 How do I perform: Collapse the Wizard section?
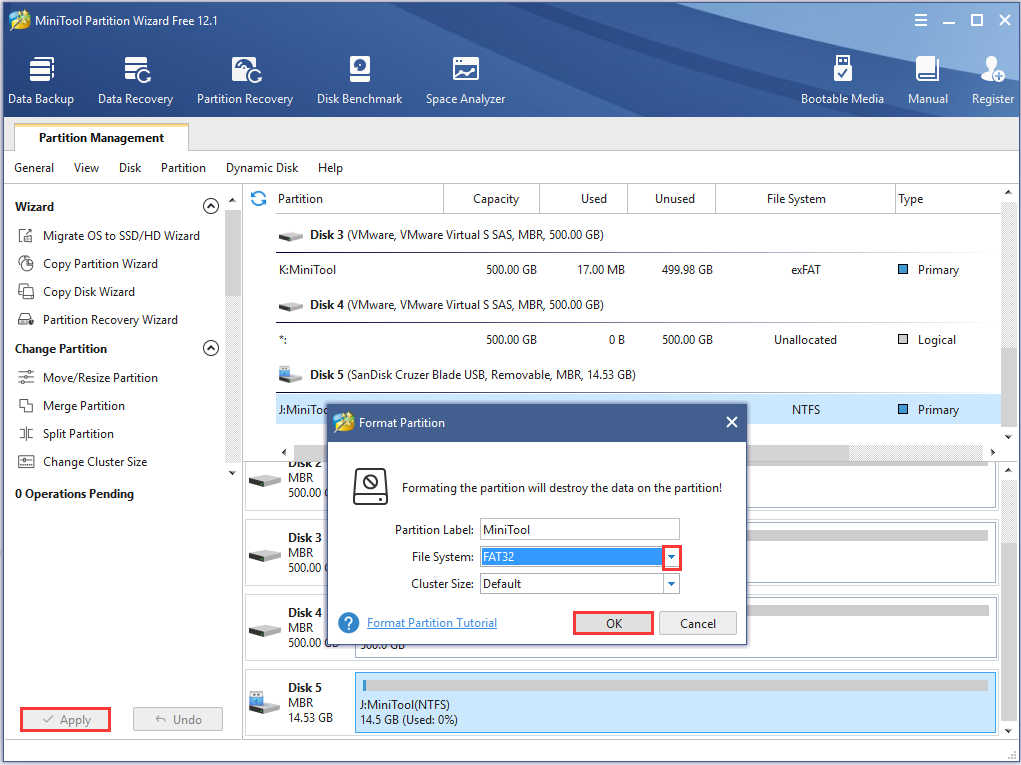pos(210,206)
